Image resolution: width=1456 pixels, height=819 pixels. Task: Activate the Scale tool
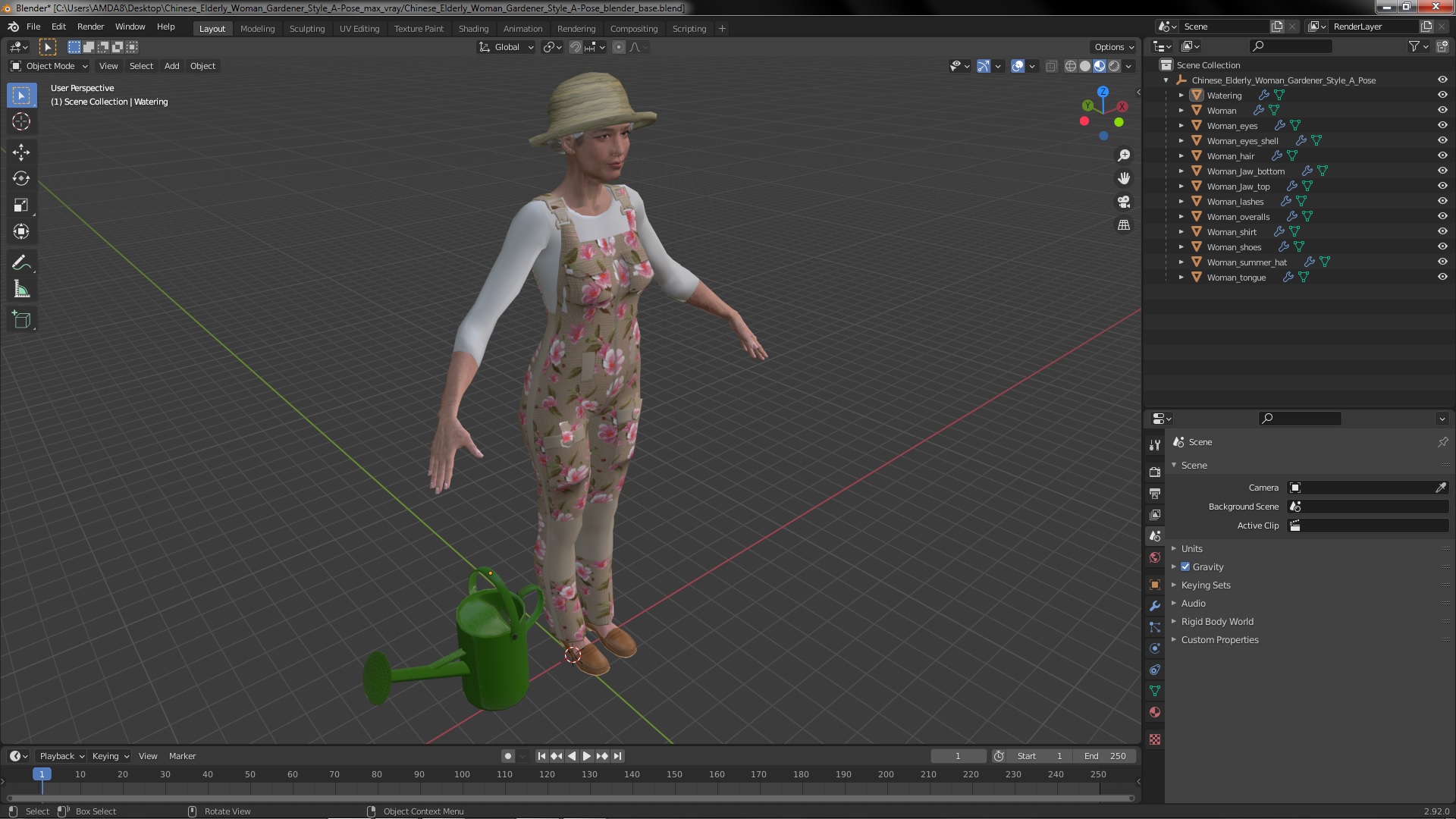point(21,206)
